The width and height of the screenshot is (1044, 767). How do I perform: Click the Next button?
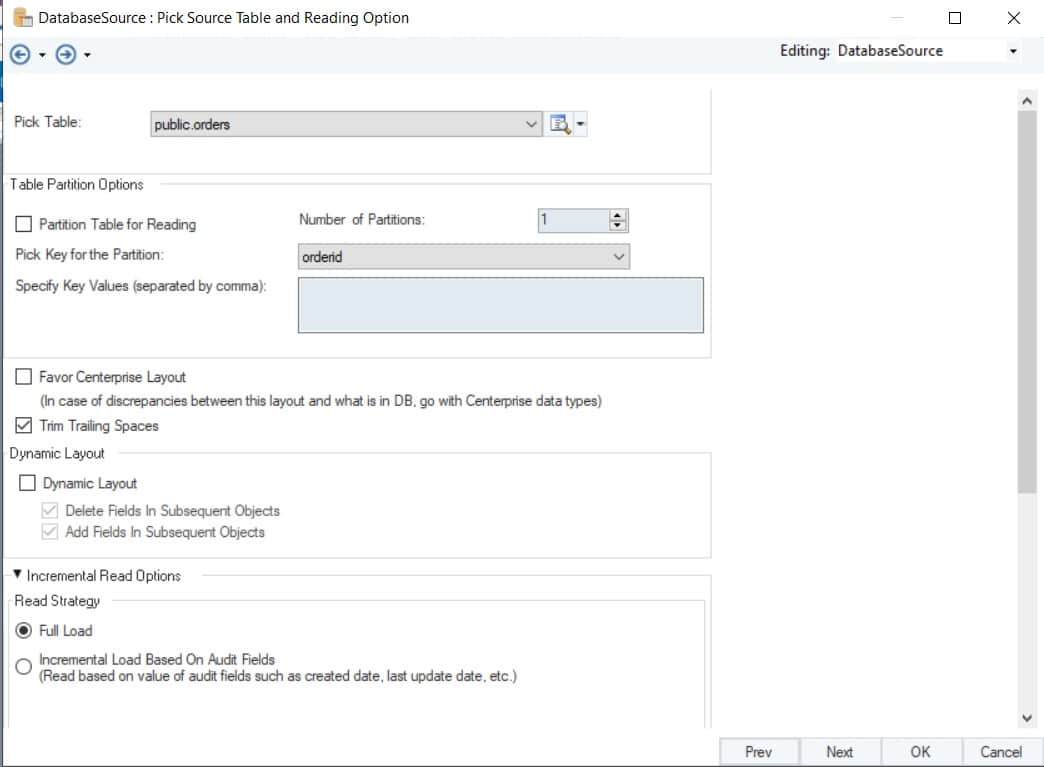840,751
